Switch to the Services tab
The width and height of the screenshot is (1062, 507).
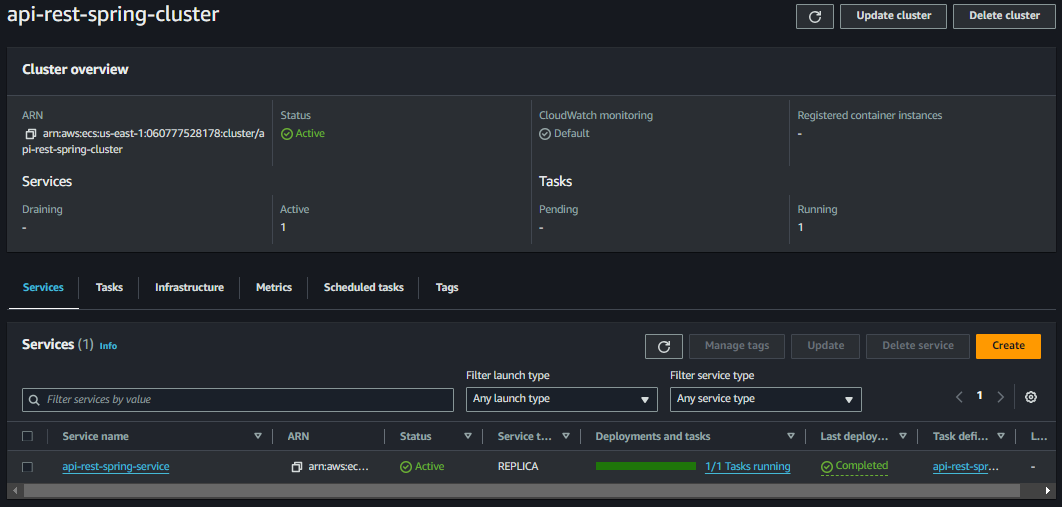pyautogui.click(x=43, y=288)
